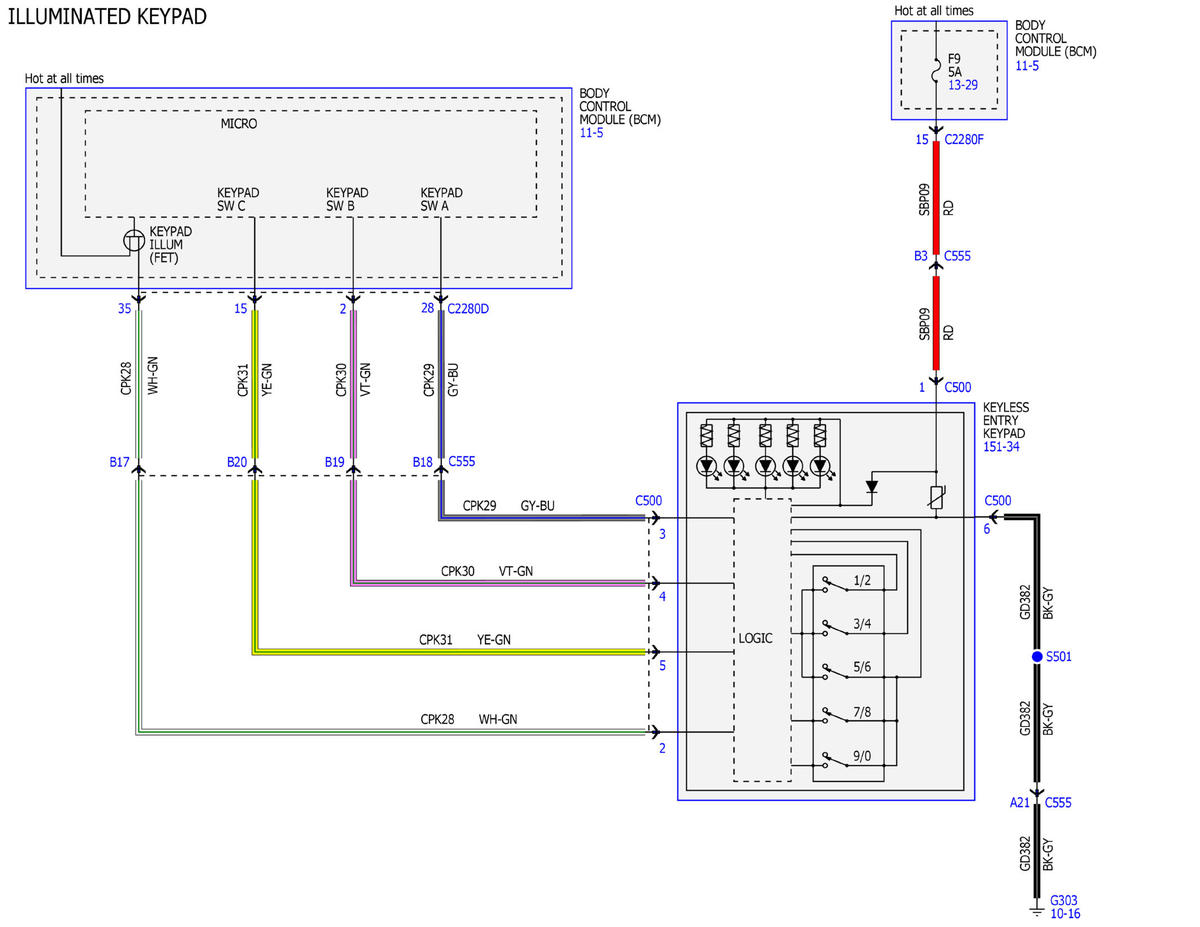Click the G303 ground symbol

tap(1037, 909)
